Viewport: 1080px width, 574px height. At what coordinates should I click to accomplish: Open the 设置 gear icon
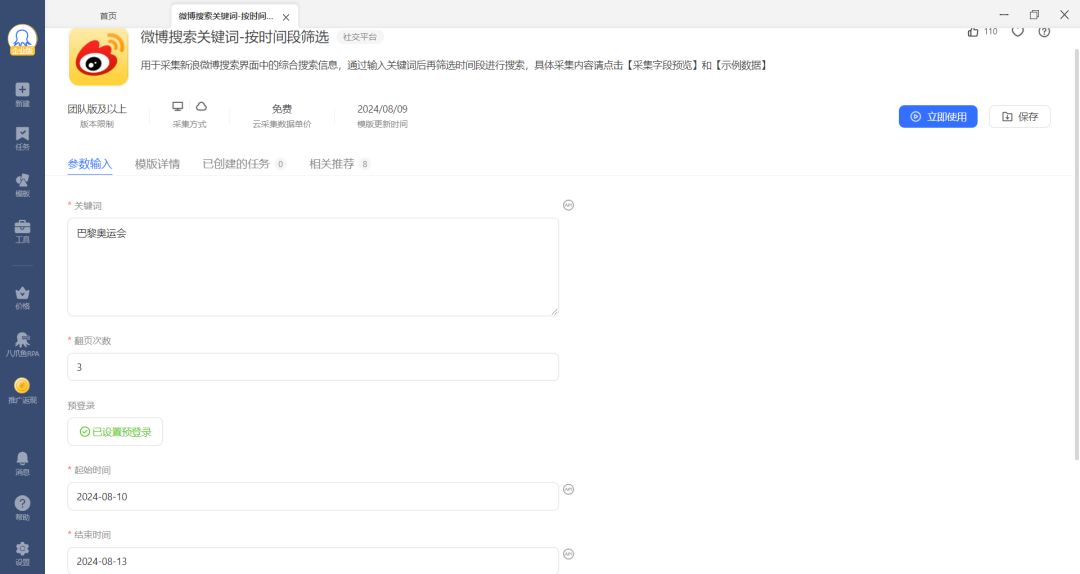tap(22, 553)
